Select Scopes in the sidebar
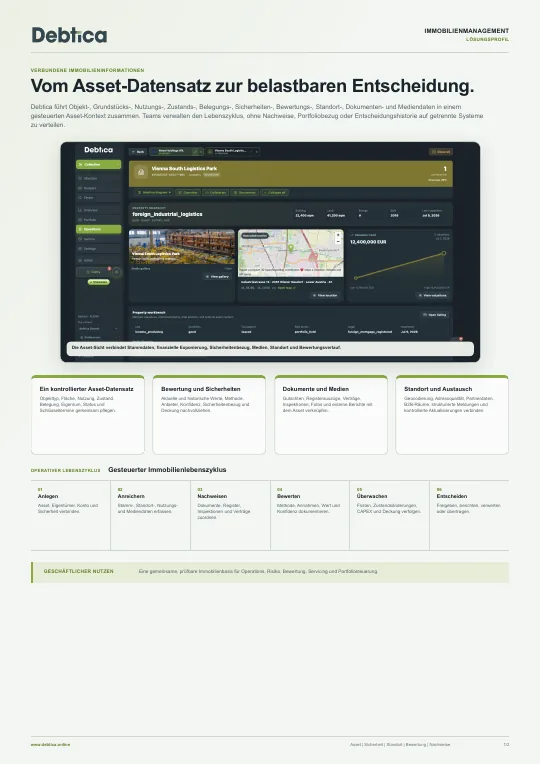Screen dimensions: 540x765 click(x=99, y=188)
